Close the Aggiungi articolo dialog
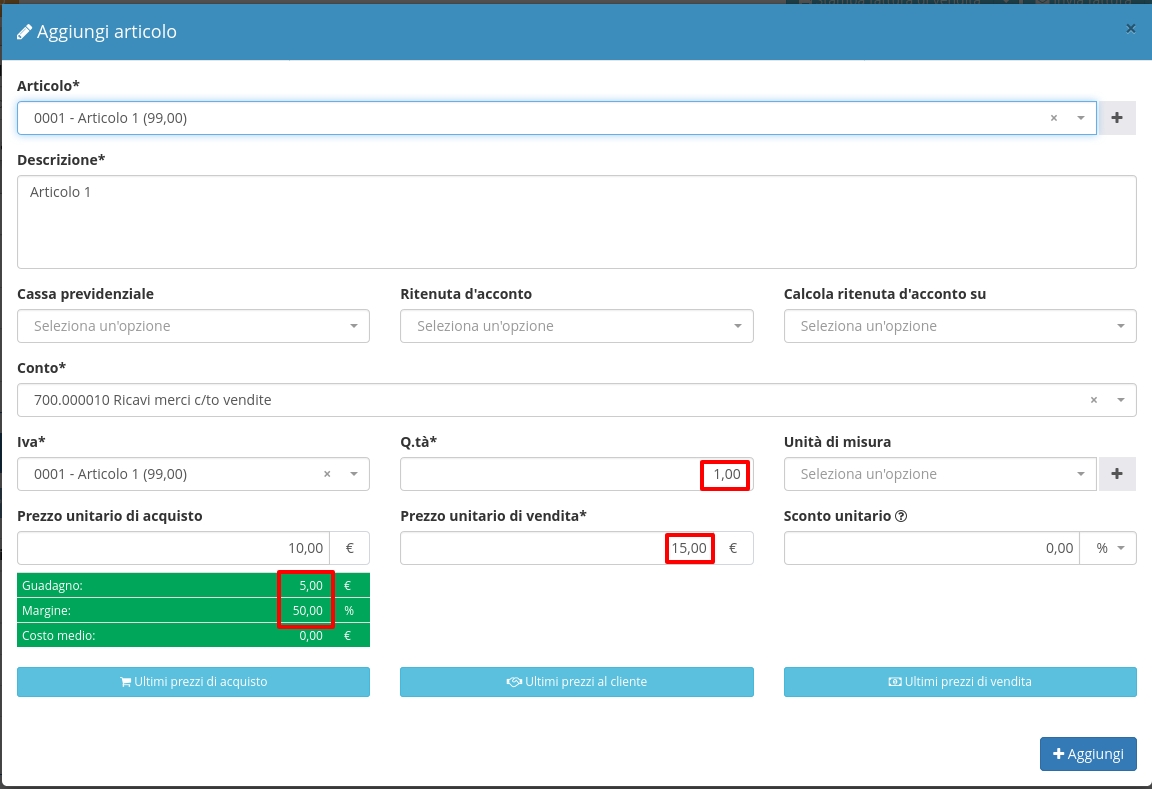 click(1130, 29)
